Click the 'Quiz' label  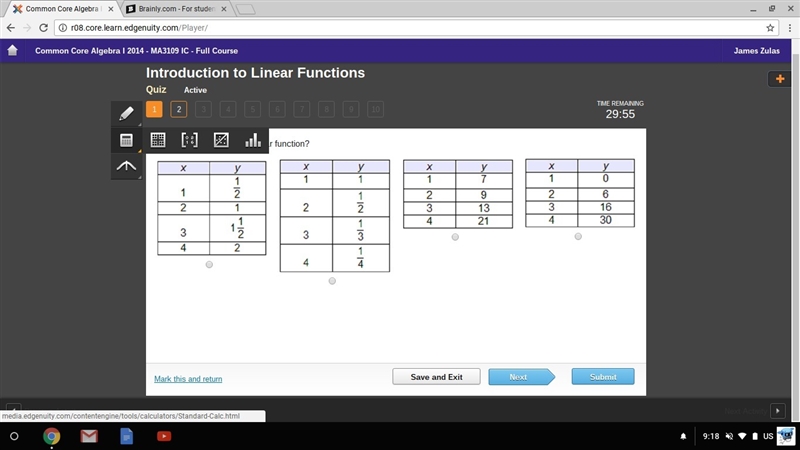[x=156, y=89]
